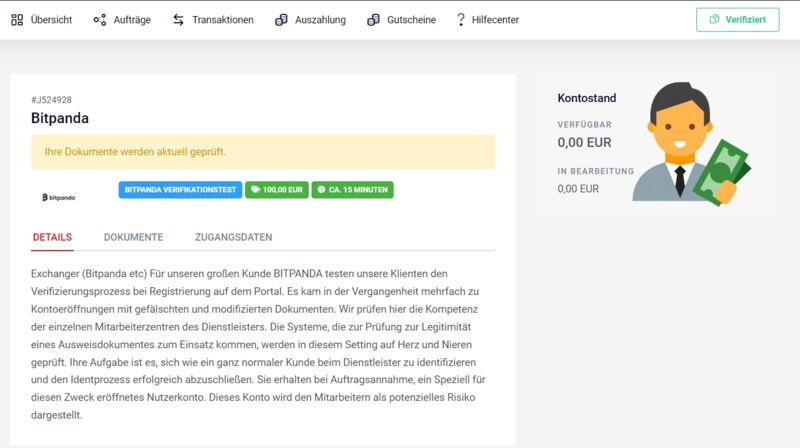Click the document icon in Verifiziert button
This screenshot has height=448, width=800.
(714, 19)
